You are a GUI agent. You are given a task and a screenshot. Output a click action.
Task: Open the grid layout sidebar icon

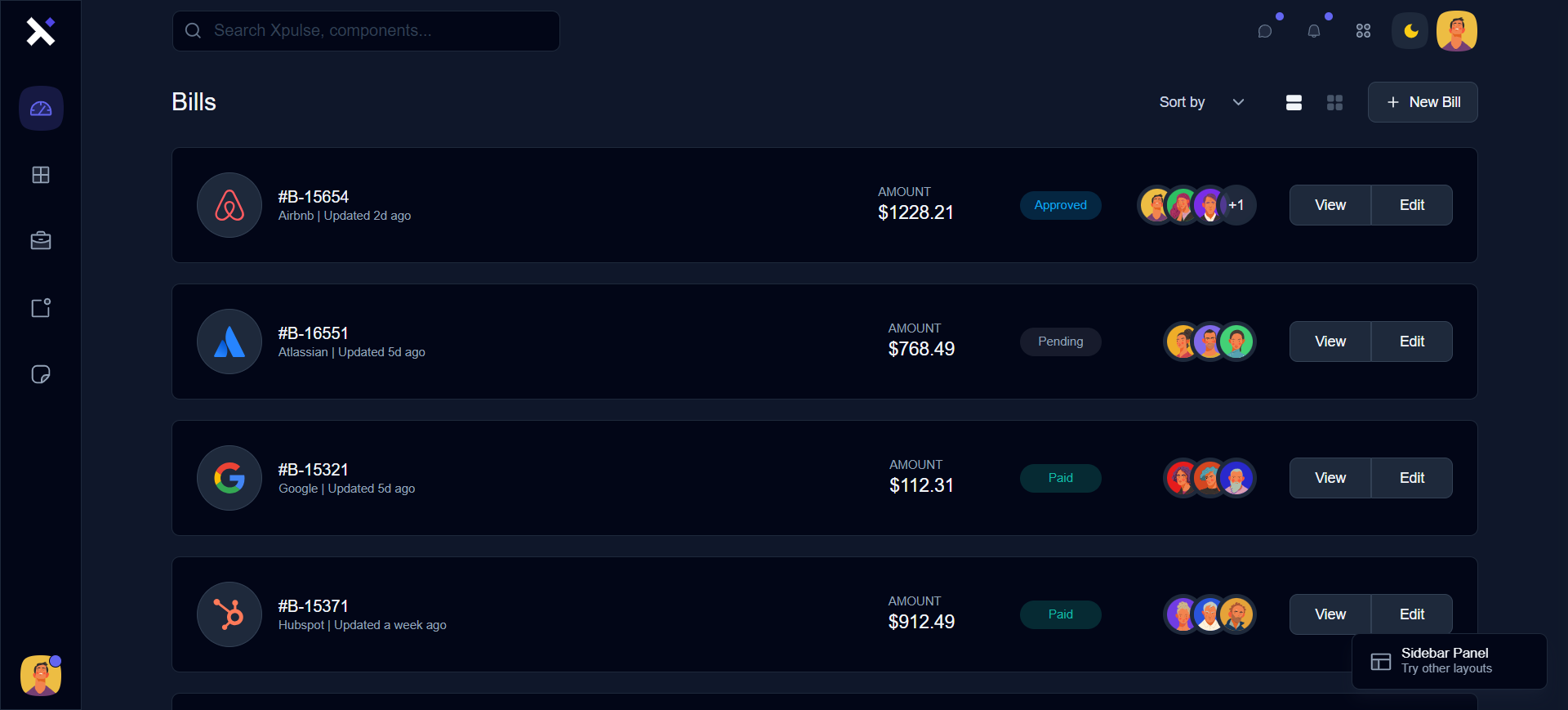coord(41,175)
